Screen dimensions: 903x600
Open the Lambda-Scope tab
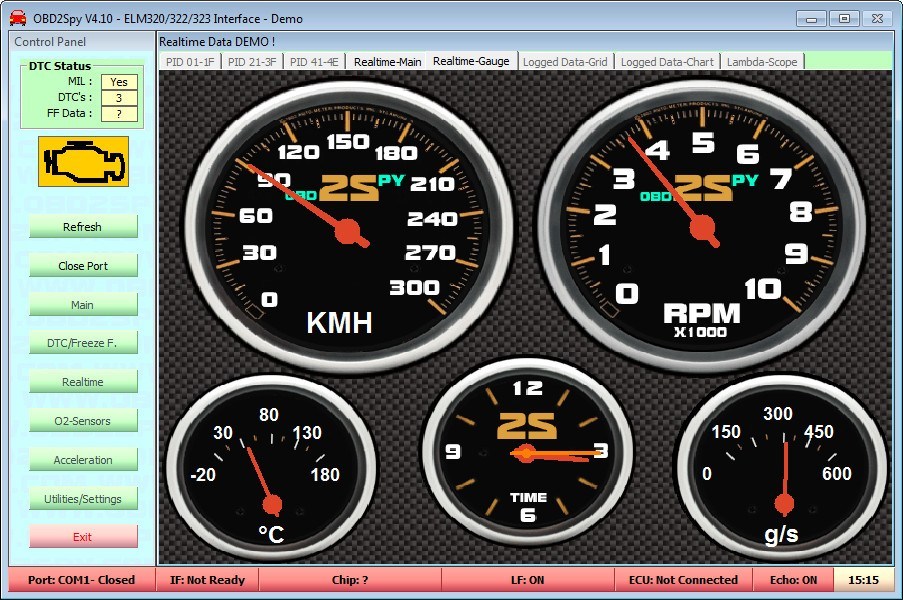point(762,62)
